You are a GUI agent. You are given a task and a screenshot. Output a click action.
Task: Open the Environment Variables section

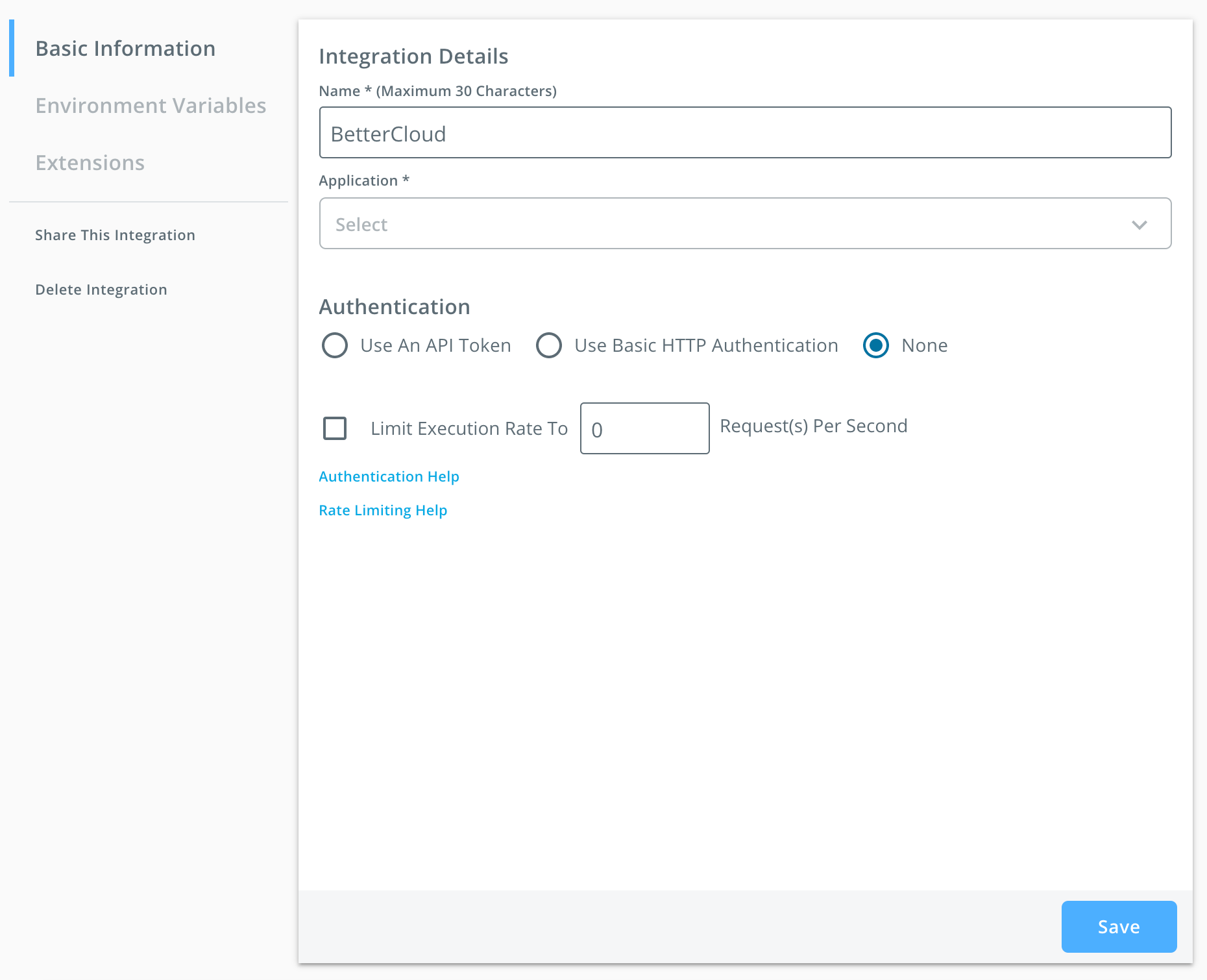point(151,105)
